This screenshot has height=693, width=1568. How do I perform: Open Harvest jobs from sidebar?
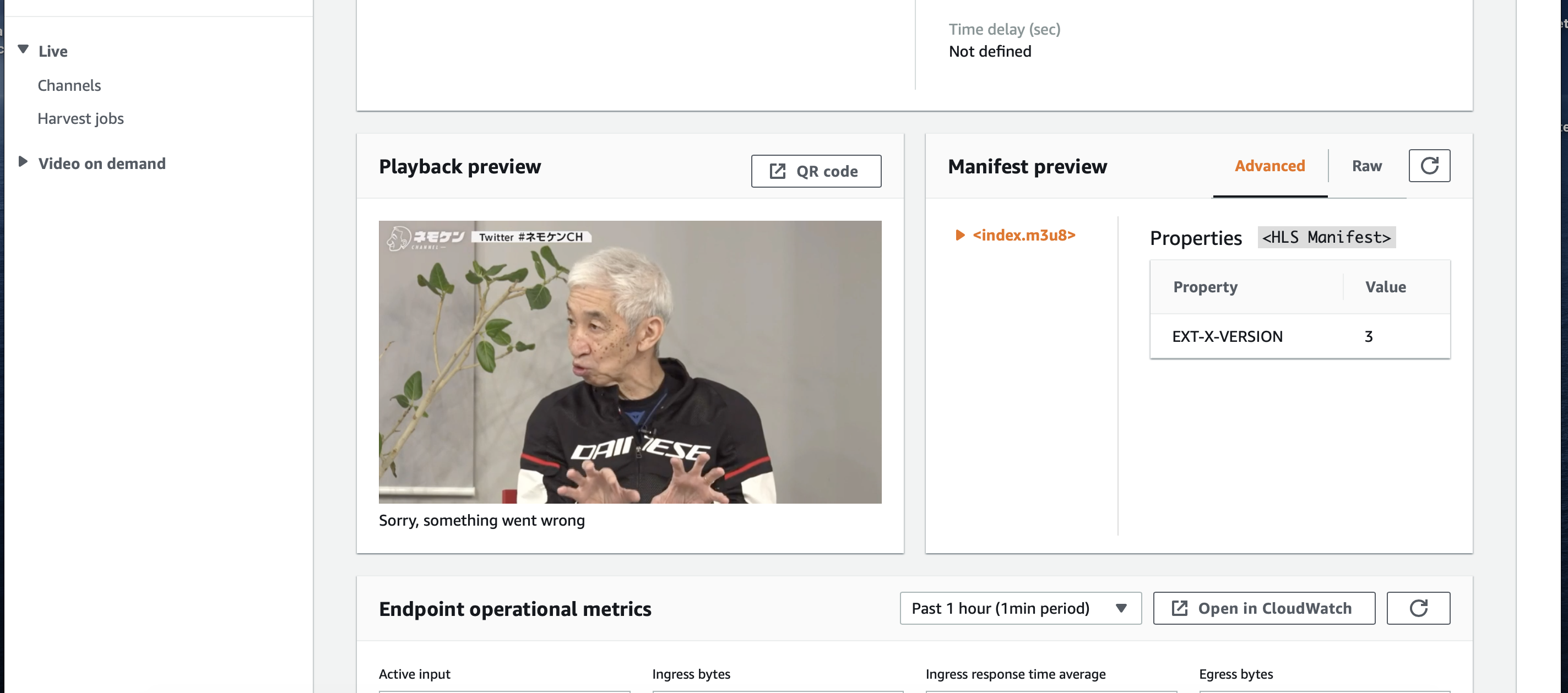(80, 118)
